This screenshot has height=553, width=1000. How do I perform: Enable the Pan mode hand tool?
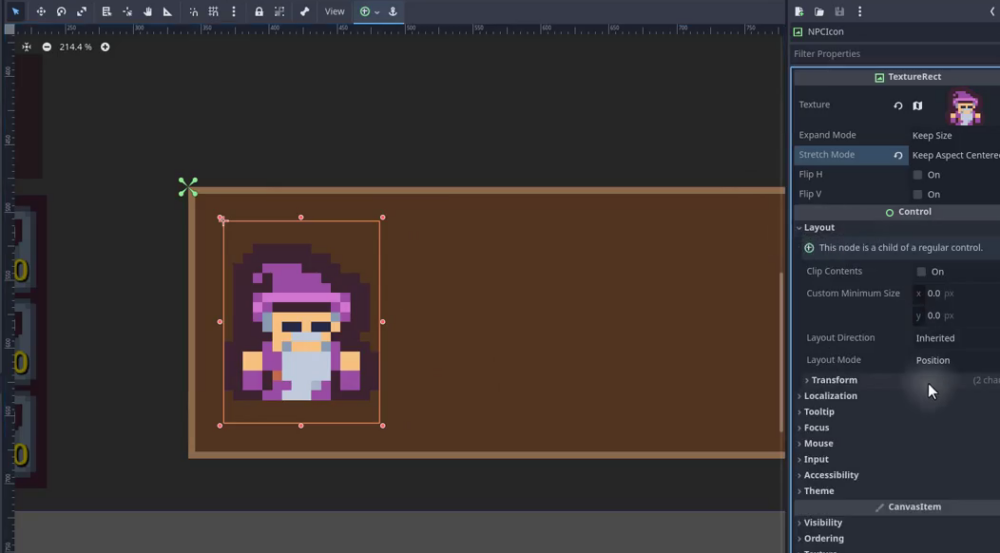coord(147,11)
